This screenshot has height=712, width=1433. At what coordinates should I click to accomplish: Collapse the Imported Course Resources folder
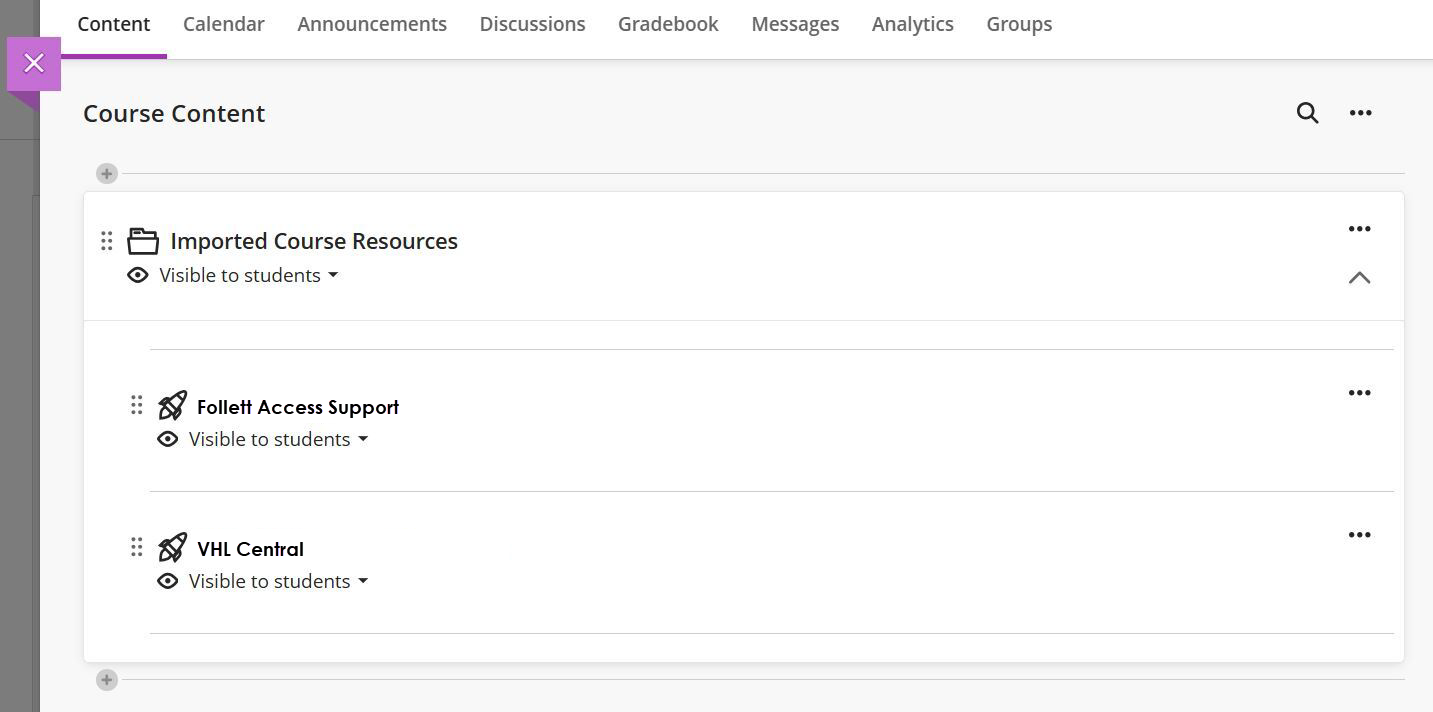[x=1359, y=278]
